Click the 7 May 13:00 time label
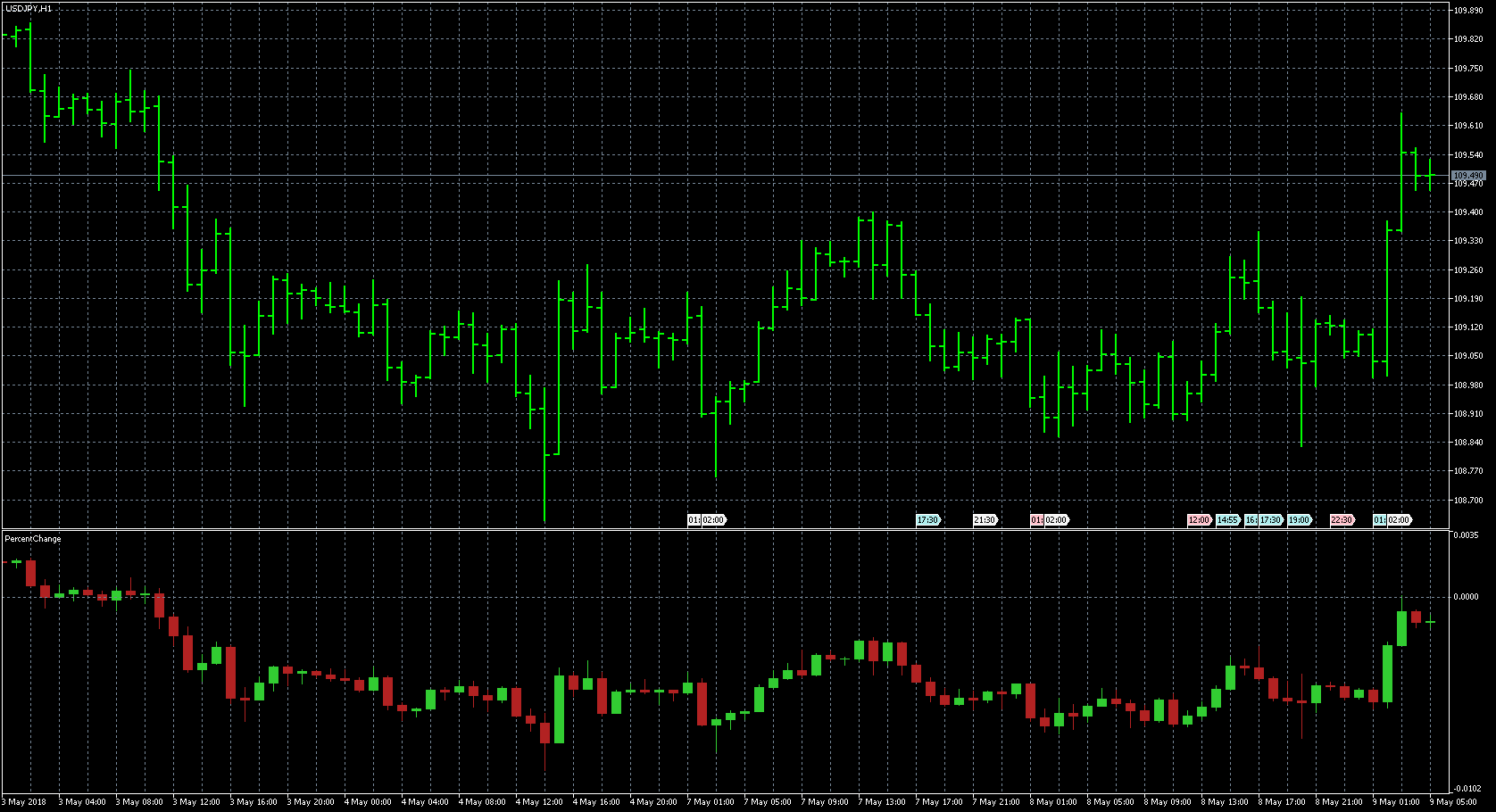1496x812 pixels. [x=884, y=802]
